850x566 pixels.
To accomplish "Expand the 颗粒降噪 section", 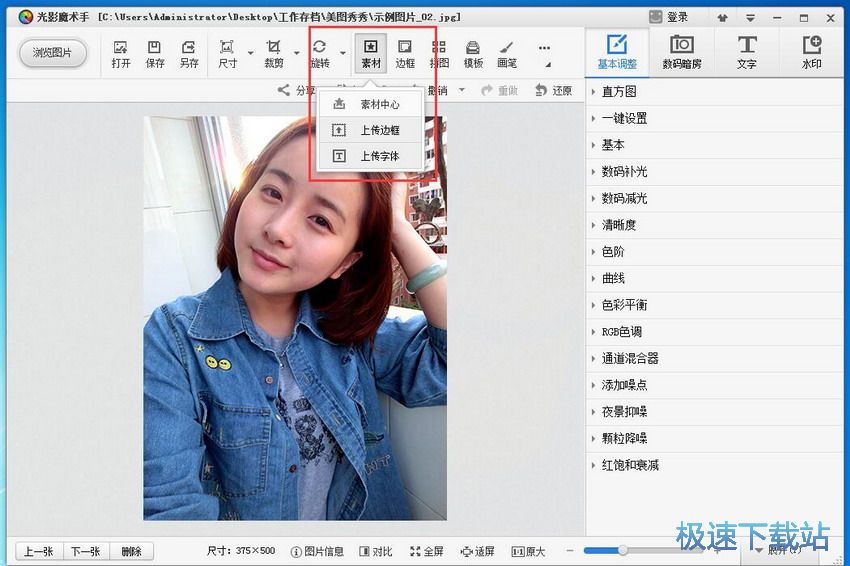I will click(714, 438).
